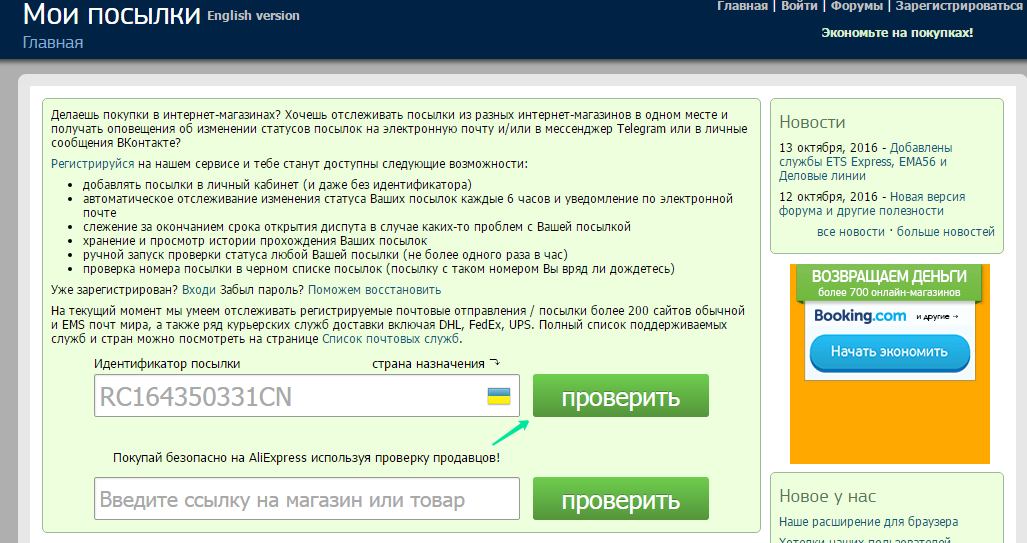Open the все новости link
The height and width of the screenshot is (543, 1027).
[x=850, y=232]
